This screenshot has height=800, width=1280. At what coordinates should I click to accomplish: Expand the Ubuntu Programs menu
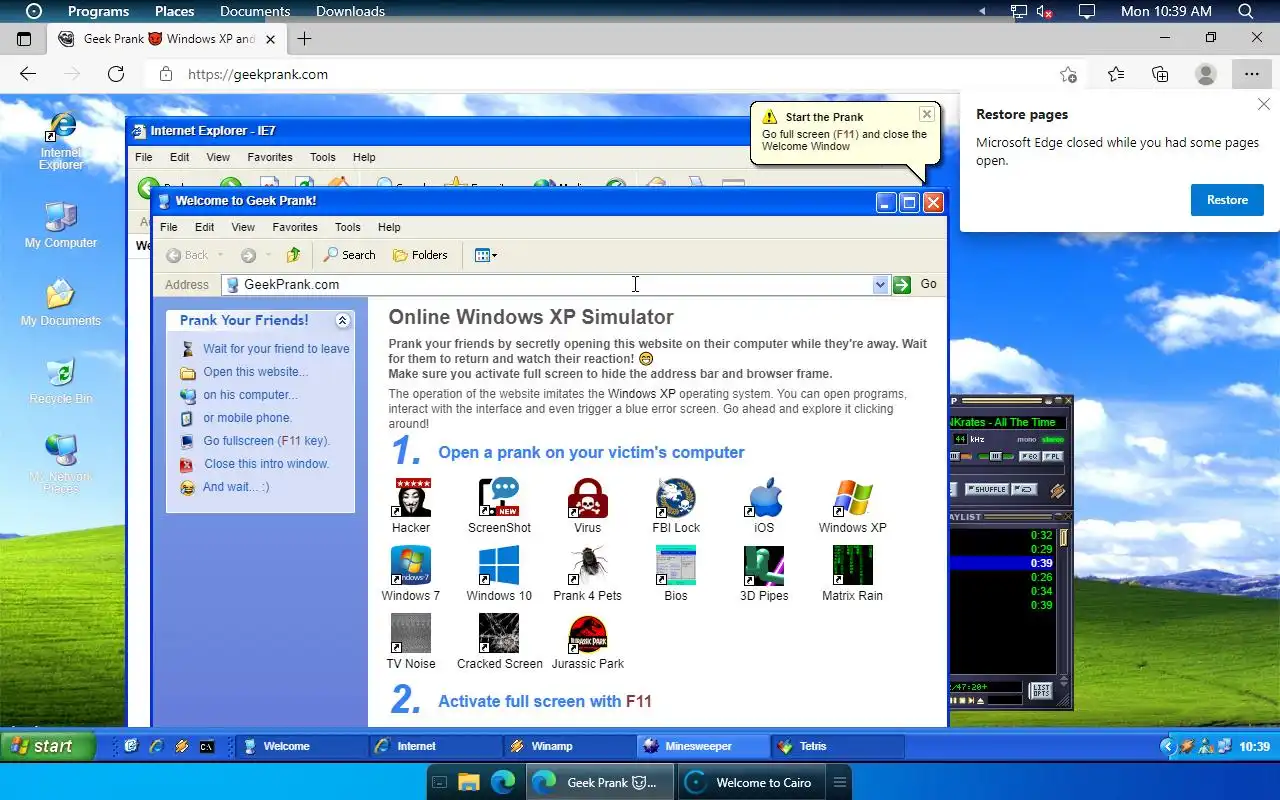(98, 11)
